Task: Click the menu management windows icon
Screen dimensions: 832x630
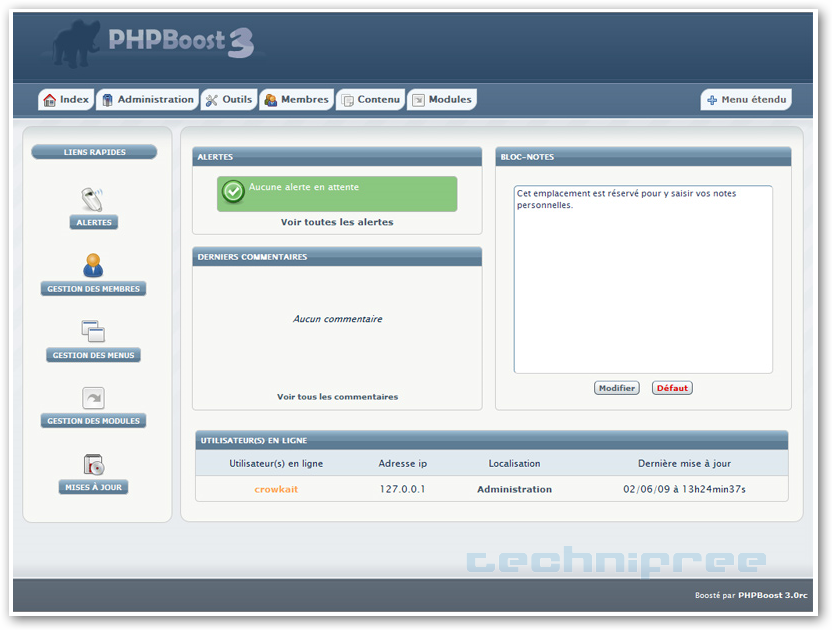Action: [x=93, y=331]
